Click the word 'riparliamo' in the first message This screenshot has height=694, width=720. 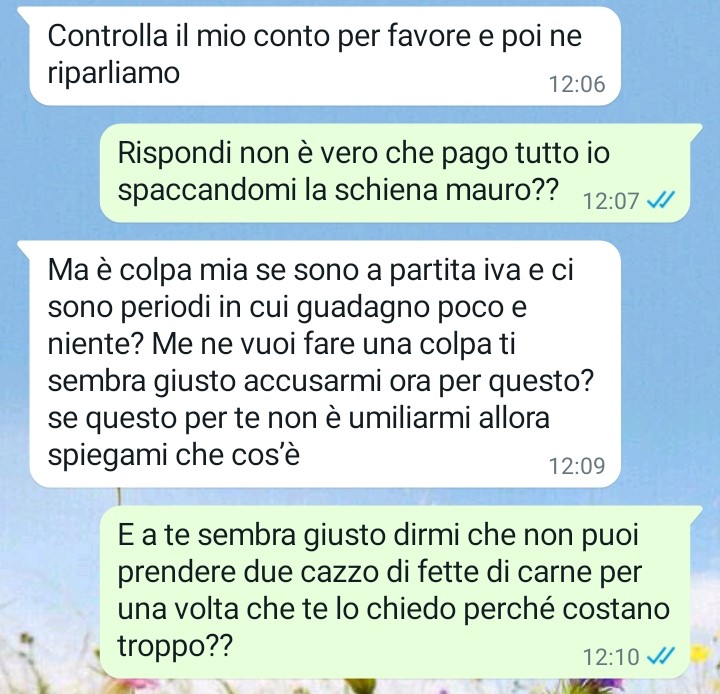(113, 73)
